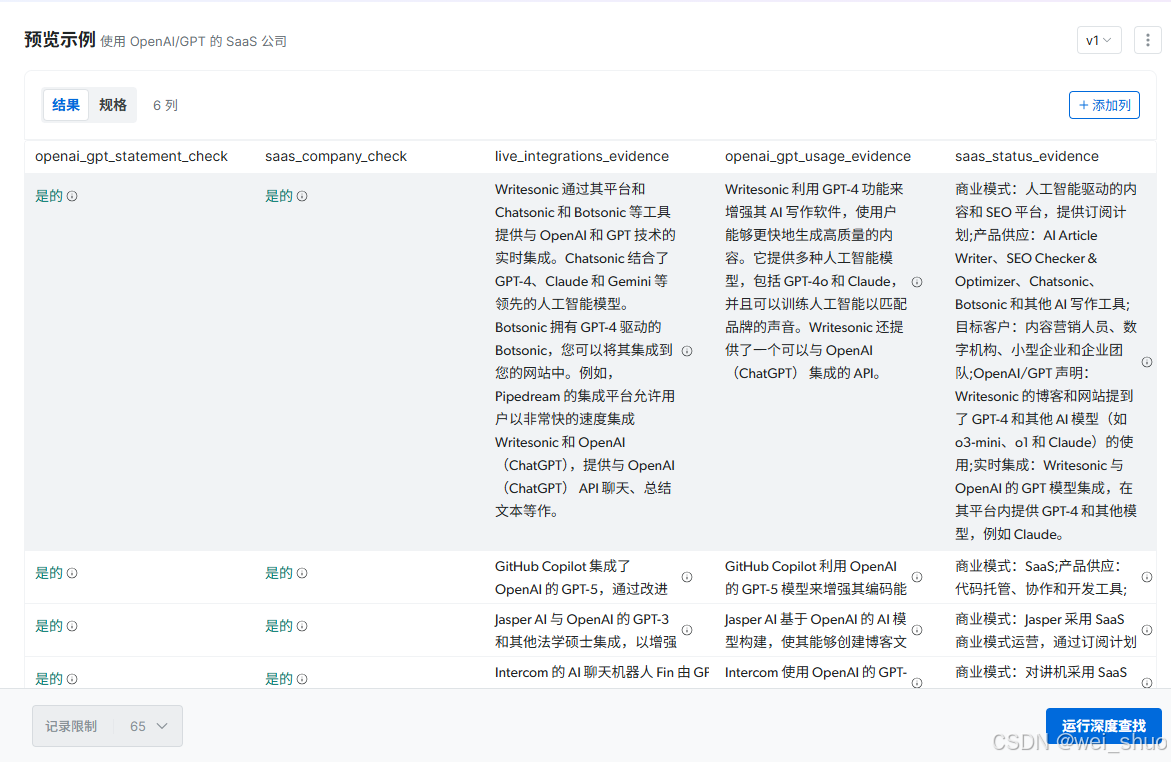Click info icon in Jasper AI row saas_company_check
Screen dimensions: 1171x762
[x=302, y=627]
